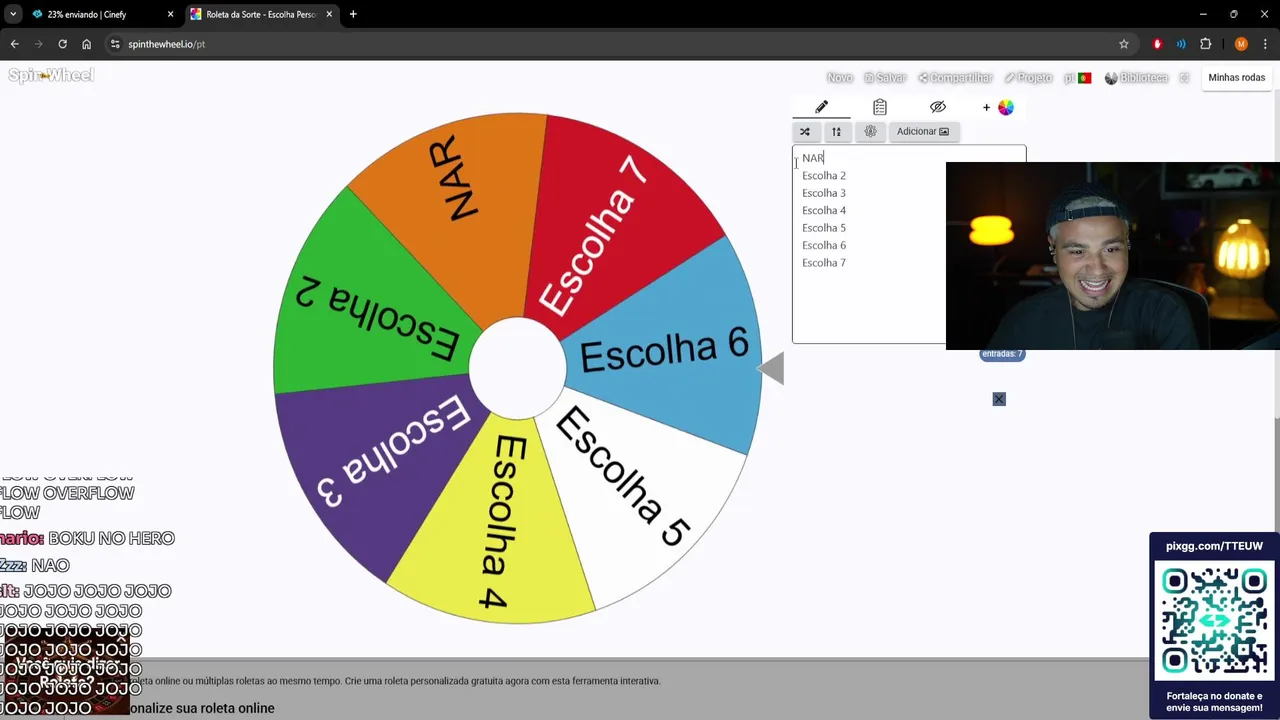
Task: Click the Novo wheel button
Action: tap(840, 77)
